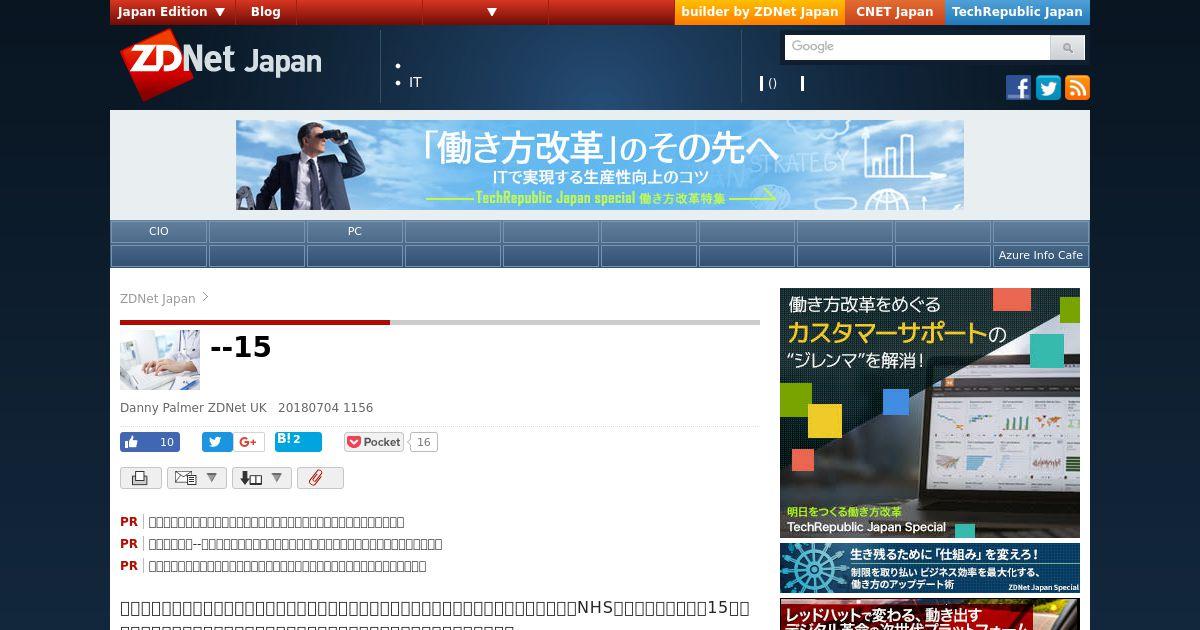The width and height of the screenshot is (1200, 630).
Task: Click the printer icon button
Action: pyautogui.click(x=141, y=478)
